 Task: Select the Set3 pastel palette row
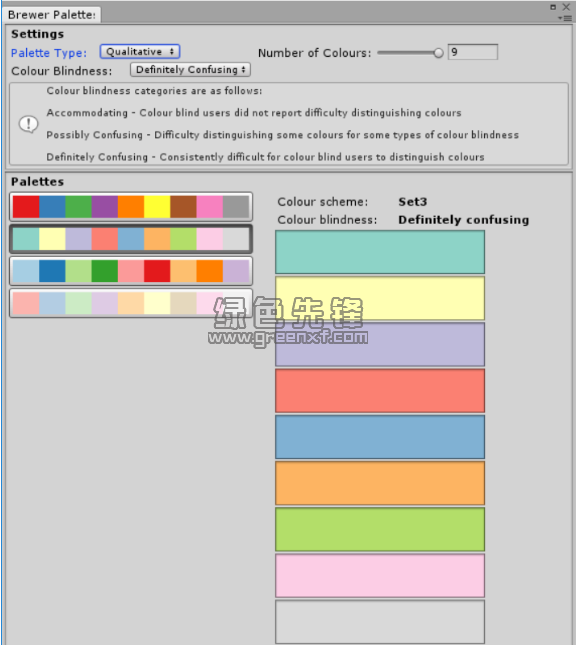tap(131, 239)
